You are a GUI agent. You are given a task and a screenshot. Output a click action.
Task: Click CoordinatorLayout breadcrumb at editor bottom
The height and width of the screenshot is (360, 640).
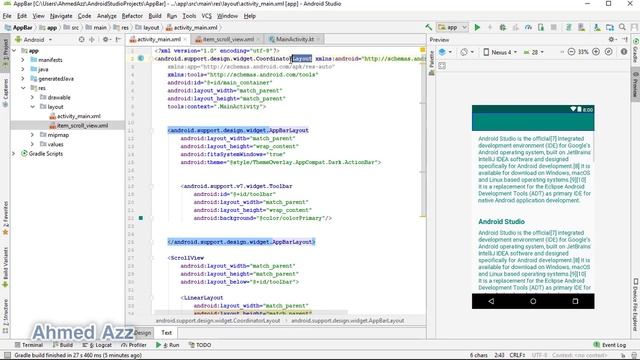tap(218, 321)
